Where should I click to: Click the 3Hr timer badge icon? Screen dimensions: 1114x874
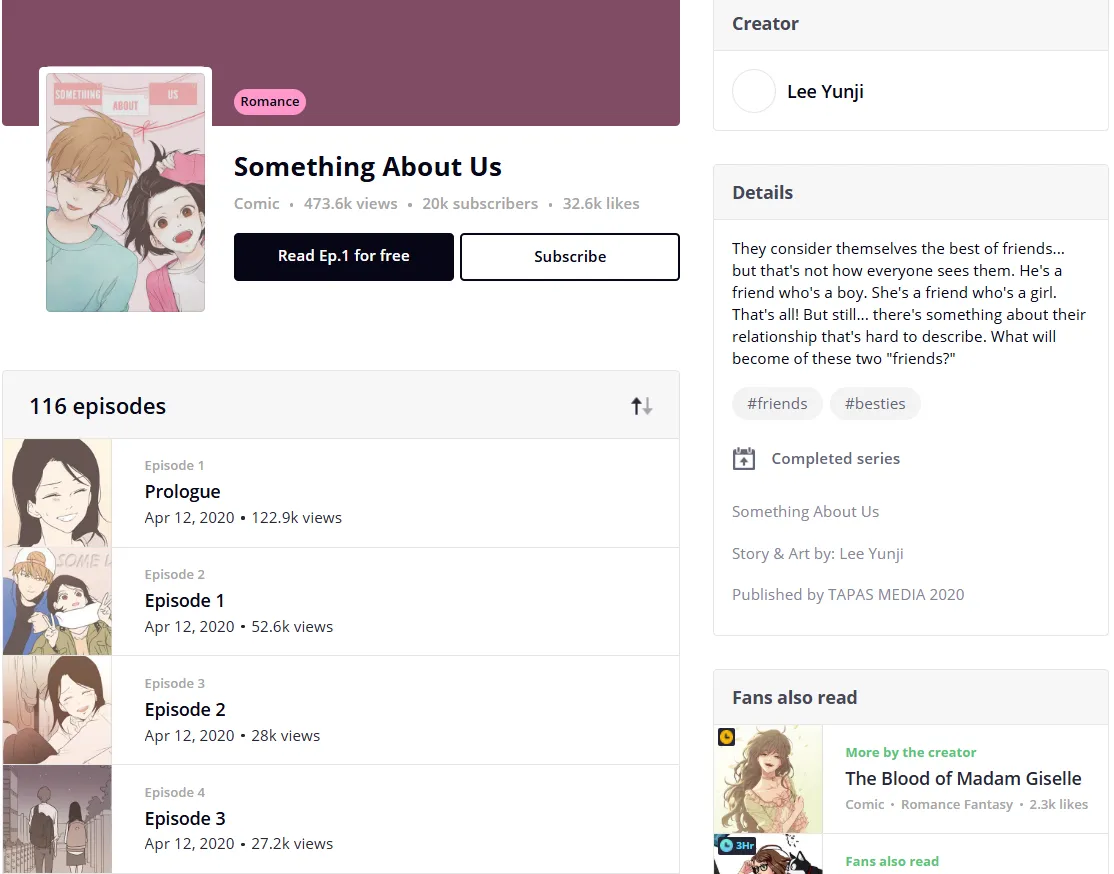pyautogui.click(x=735, y=845)
